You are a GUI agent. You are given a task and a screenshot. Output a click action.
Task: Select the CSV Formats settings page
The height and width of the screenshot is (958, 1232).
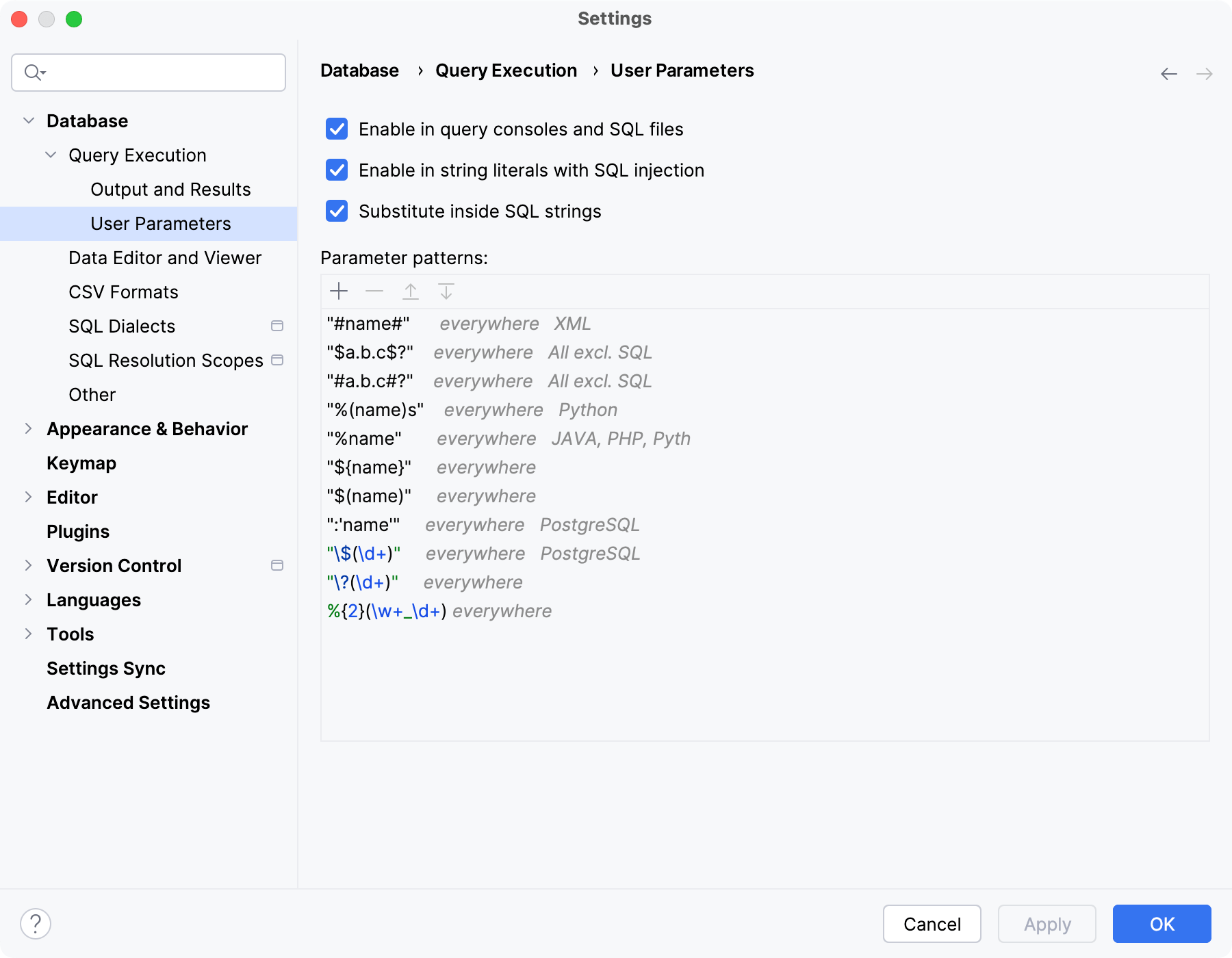(x=123, y=292)
